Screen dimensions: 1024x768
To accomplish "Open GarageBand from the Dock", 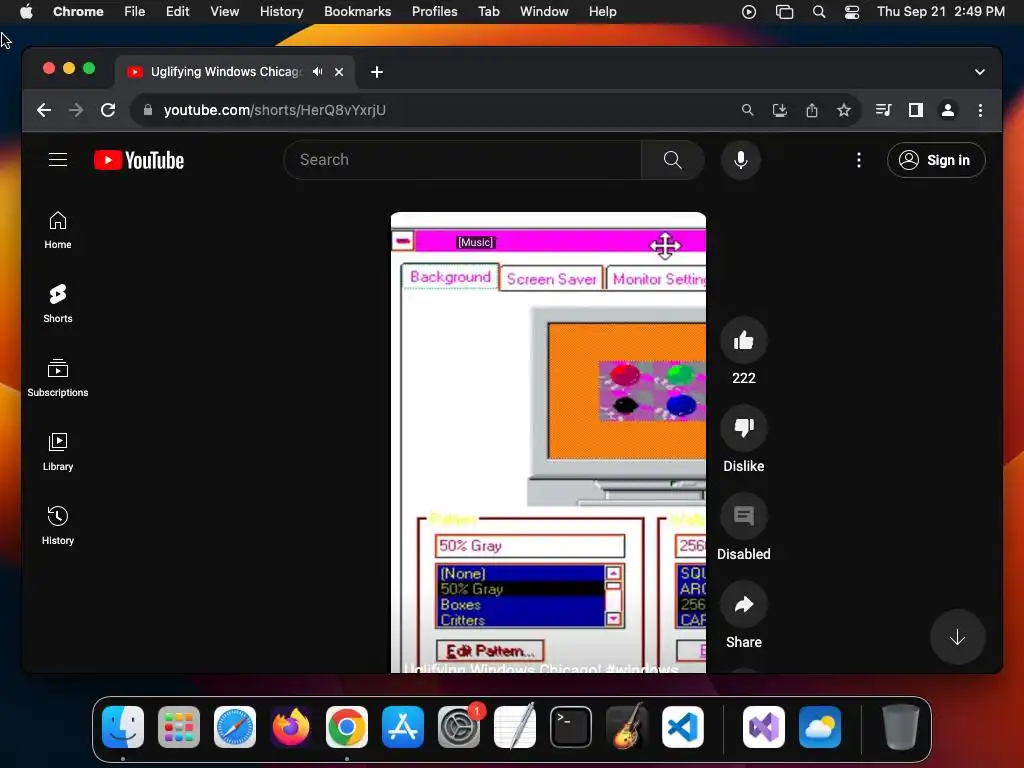I will pos(627,727).
